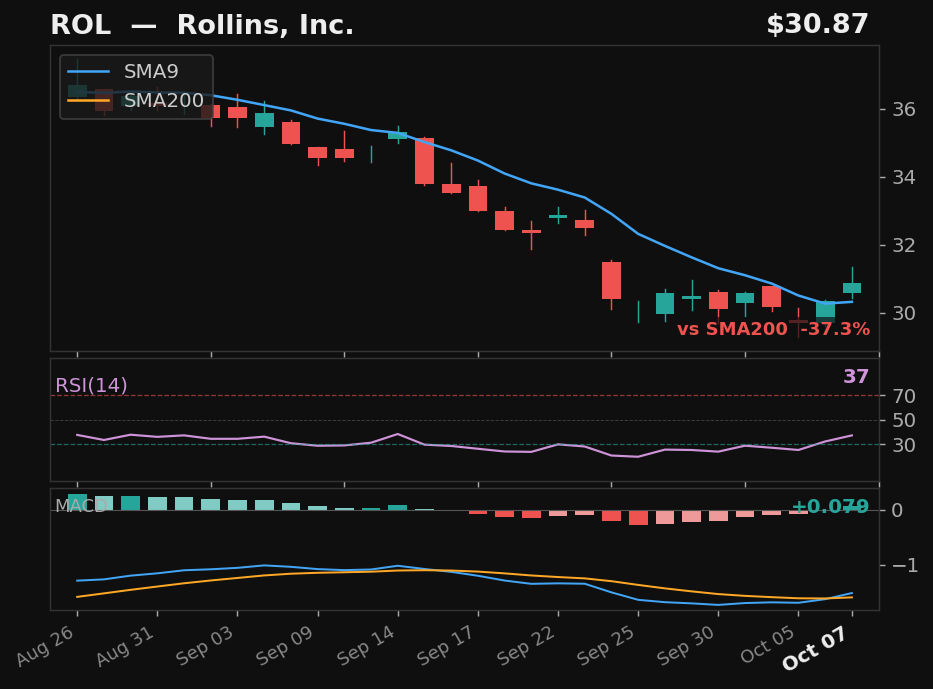Click the MACD axis label 0
This screenshot has width=933, height=689.
pos(897,511)
